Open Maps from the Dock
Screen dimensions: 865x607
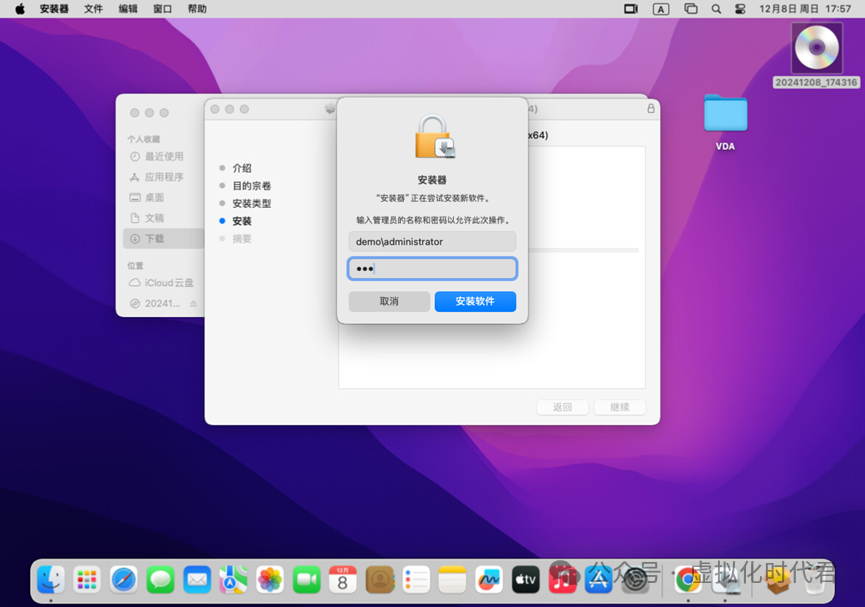(x=233, y=579)
